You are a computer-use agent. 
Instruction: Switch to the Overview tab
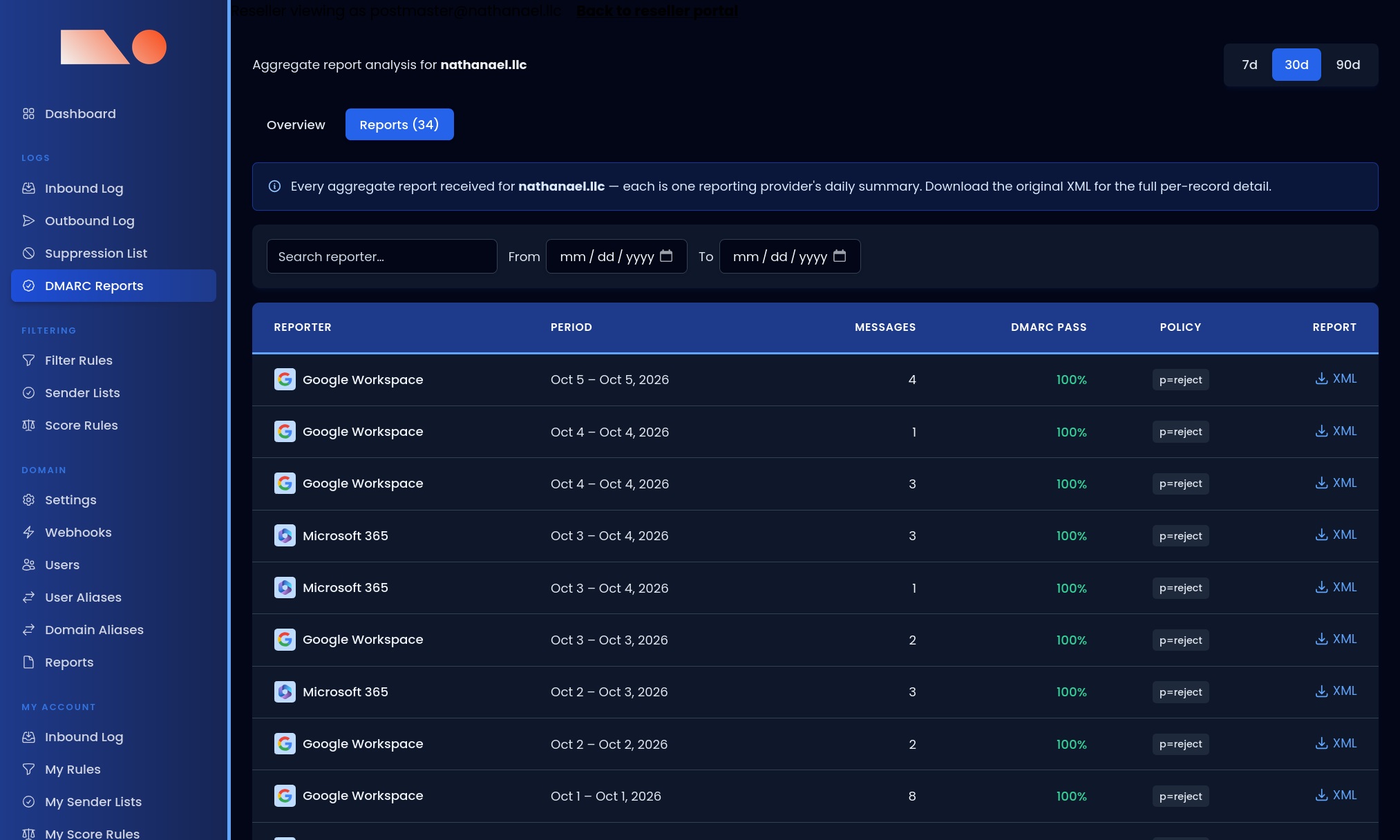tap(296, 125)
